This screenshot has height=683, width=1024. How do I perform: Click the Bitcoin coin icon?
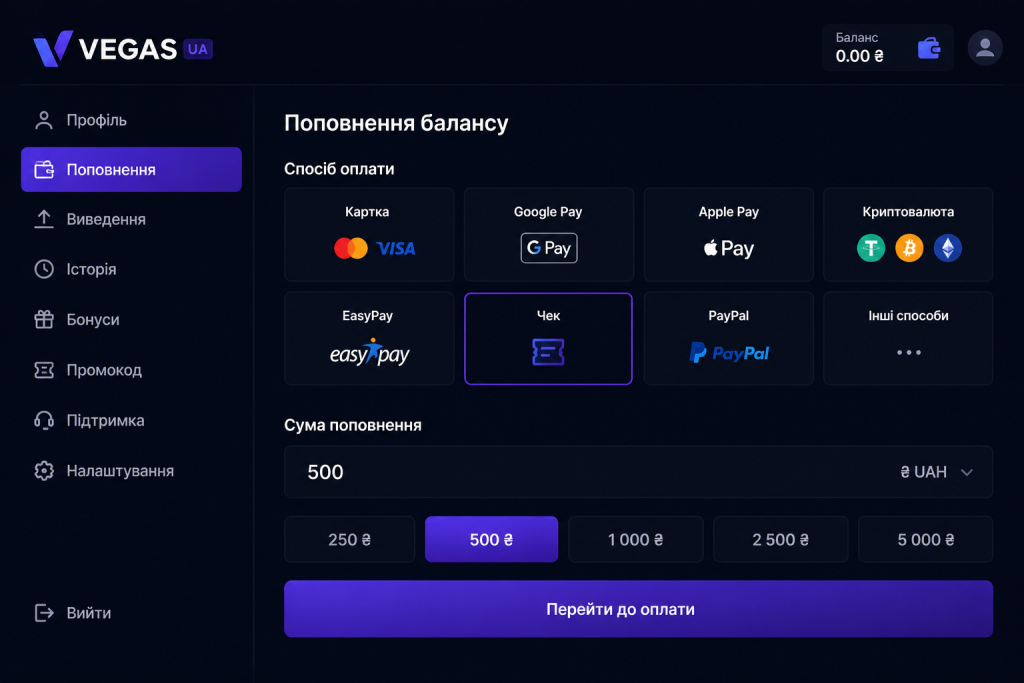[x=909, y=248]
